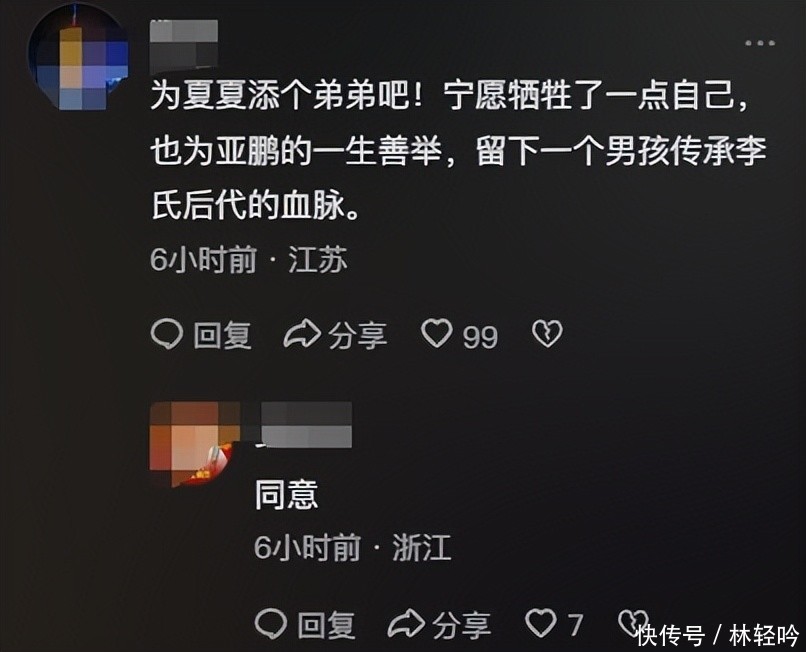This screenshot has width=806, height=652.
Task: Click the 99 like count
Action: [x=480, y=337]
